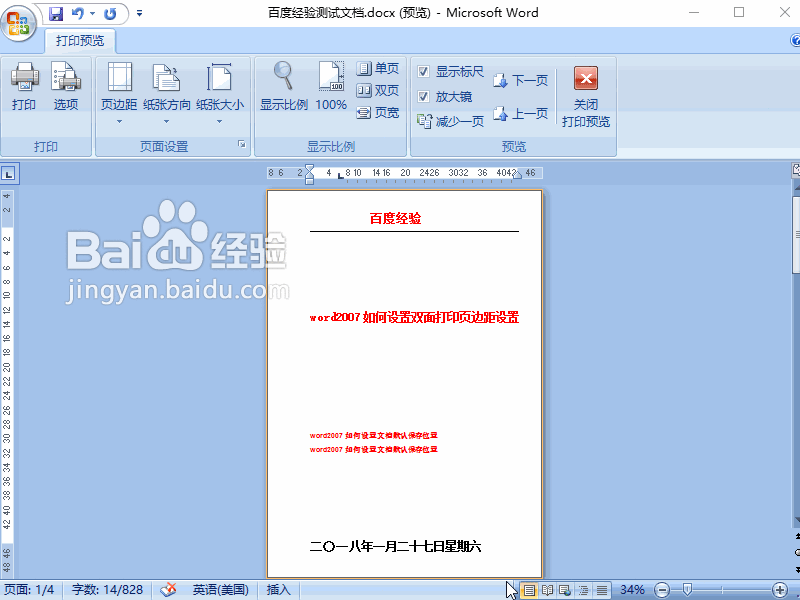Open Page Setup dialog launcher
Screen dimensions: 800x600
pos(241,146)
